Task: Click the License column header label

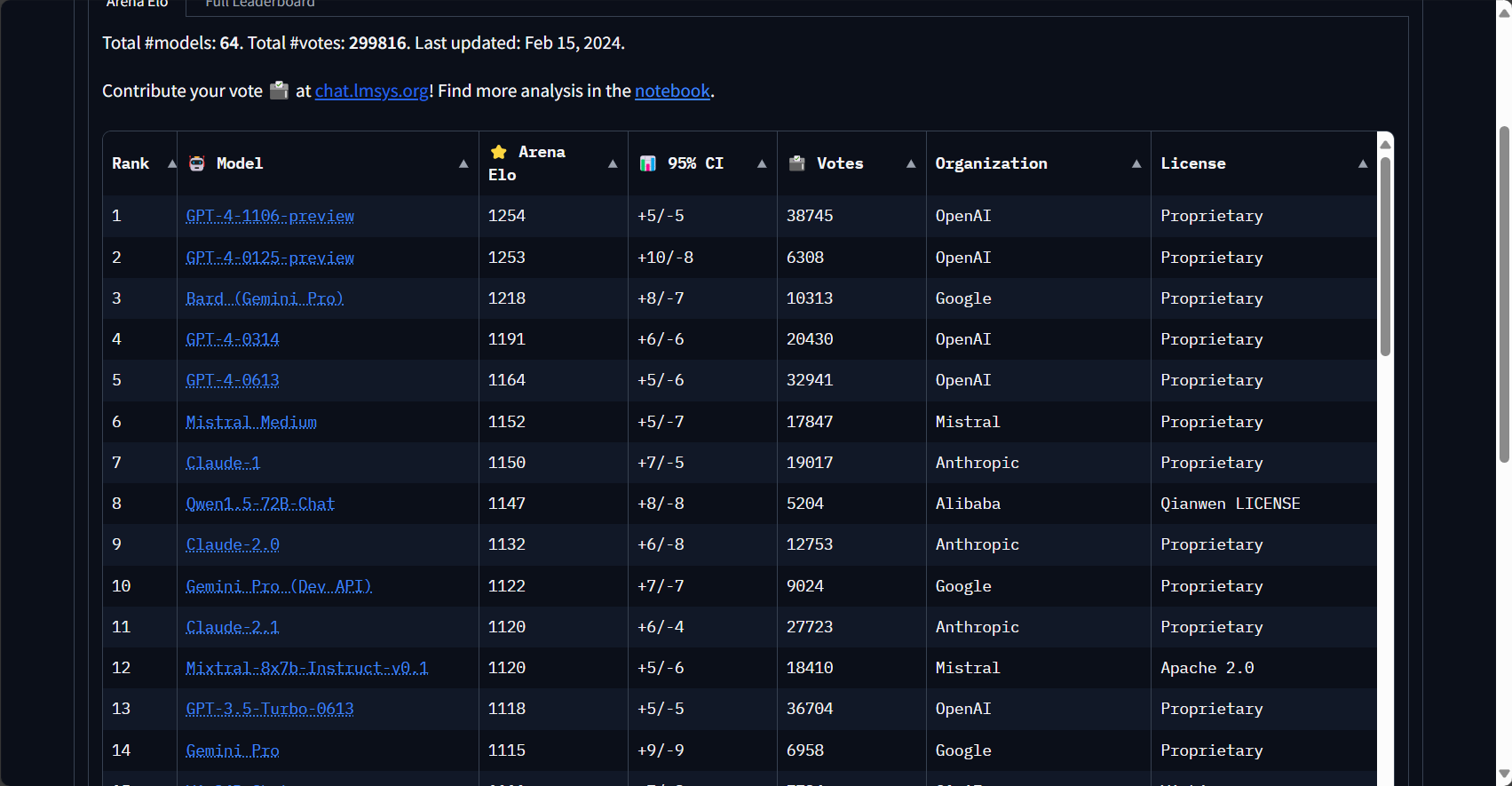Action: pyautogui.click(x=1193, y=163)
